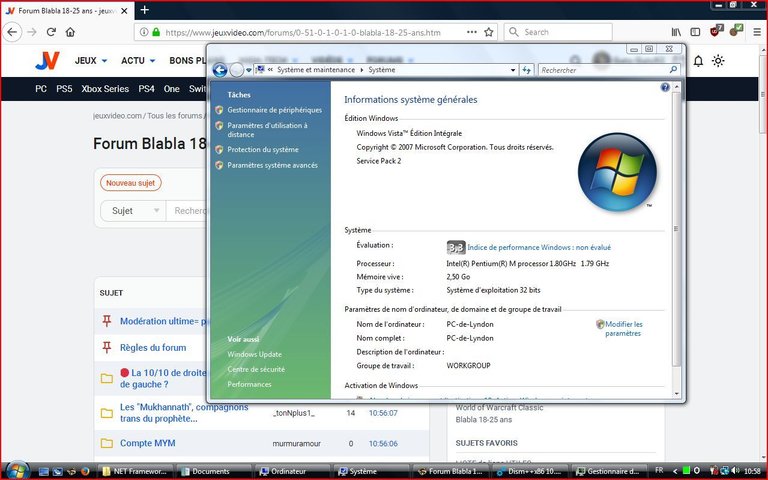Image resolution: width=768 pixels, height=480 pixels.
Task: Switch to Dism++ taskbar button
Action: point(530,471)
